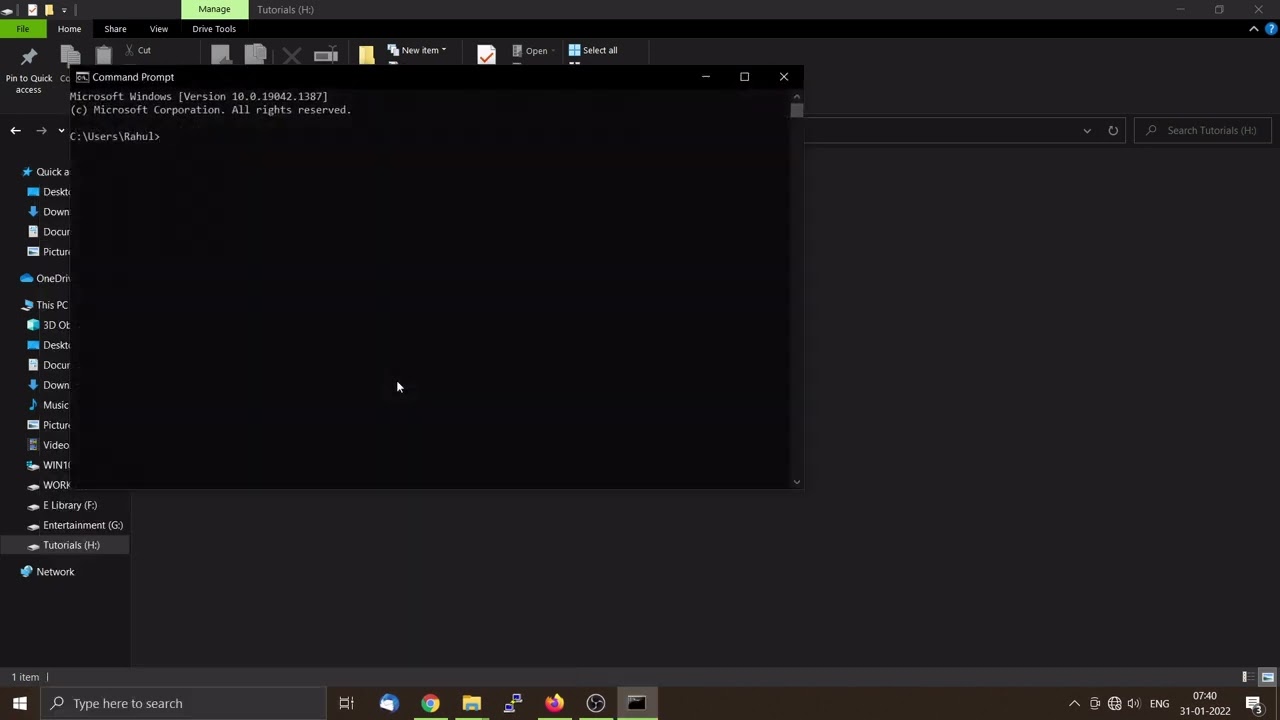1280x720 pixels.
Task: Open 3D Objects under This PC
Action: (49, 325)
